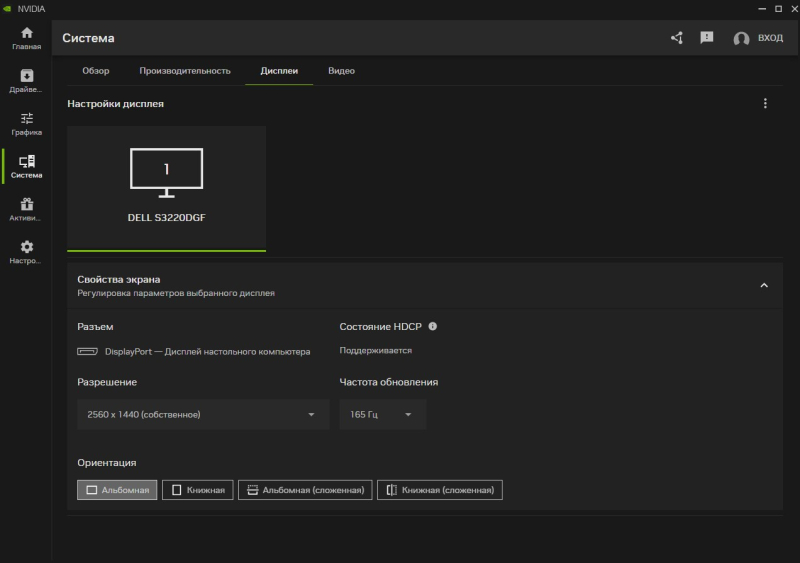Switch to the Обзор tab
The height and width of the screenshot is (563, 800).
[x=96, y=71]
